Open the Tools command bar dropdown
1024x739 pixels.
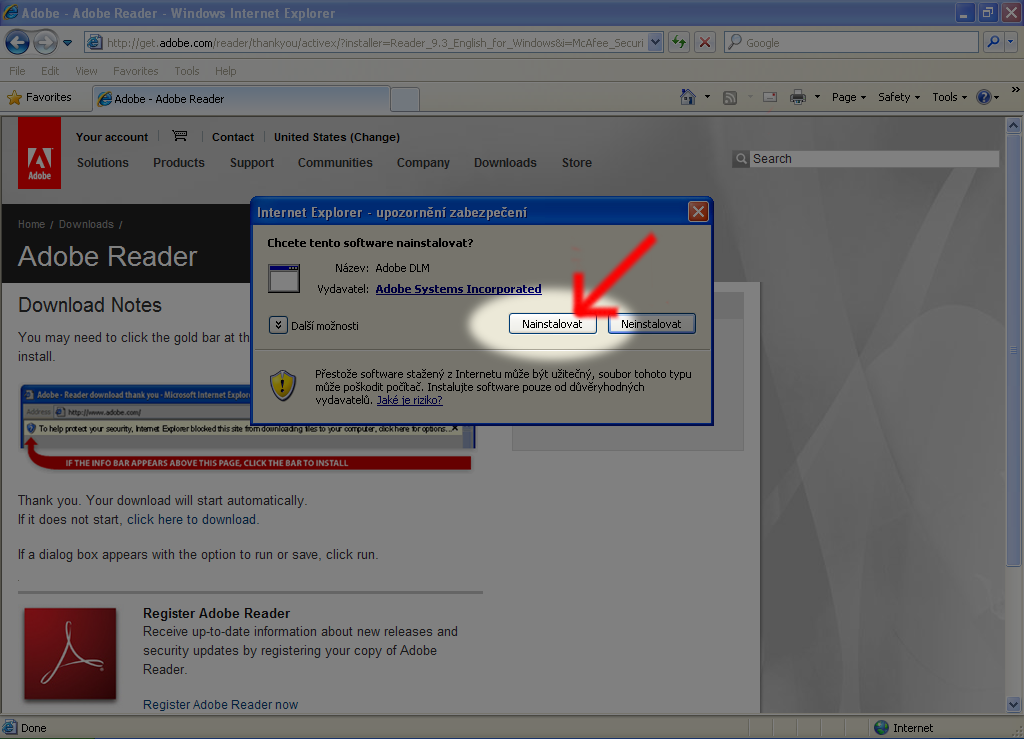pyautogui.click(x=949, y=97)
